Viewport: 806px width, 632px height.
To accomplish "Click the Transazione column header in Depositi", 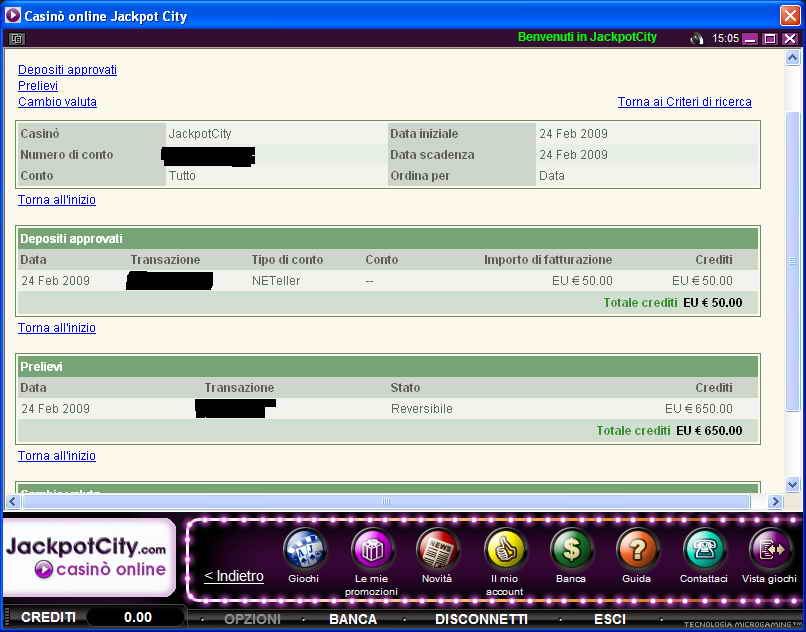I will click(x=165, y=260).
